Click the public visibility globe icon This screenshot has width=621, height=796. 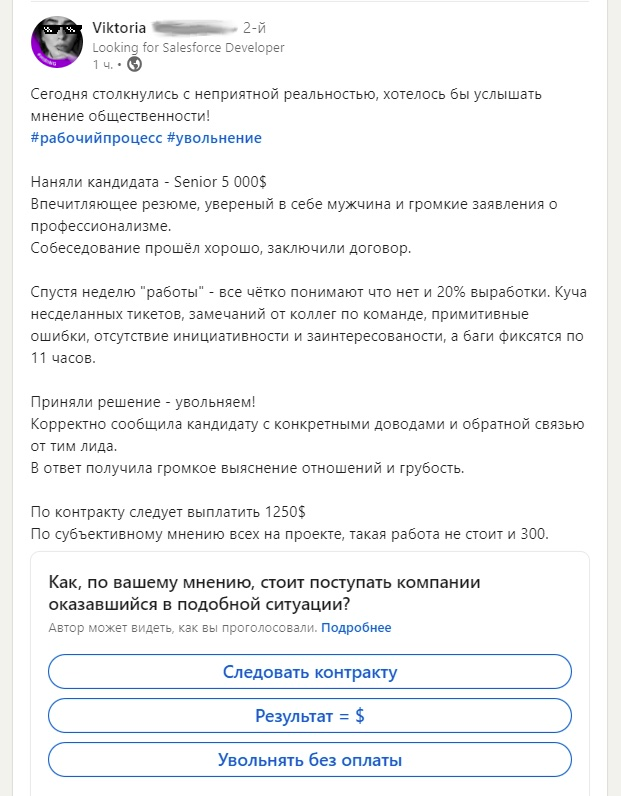tap(135, 64)
